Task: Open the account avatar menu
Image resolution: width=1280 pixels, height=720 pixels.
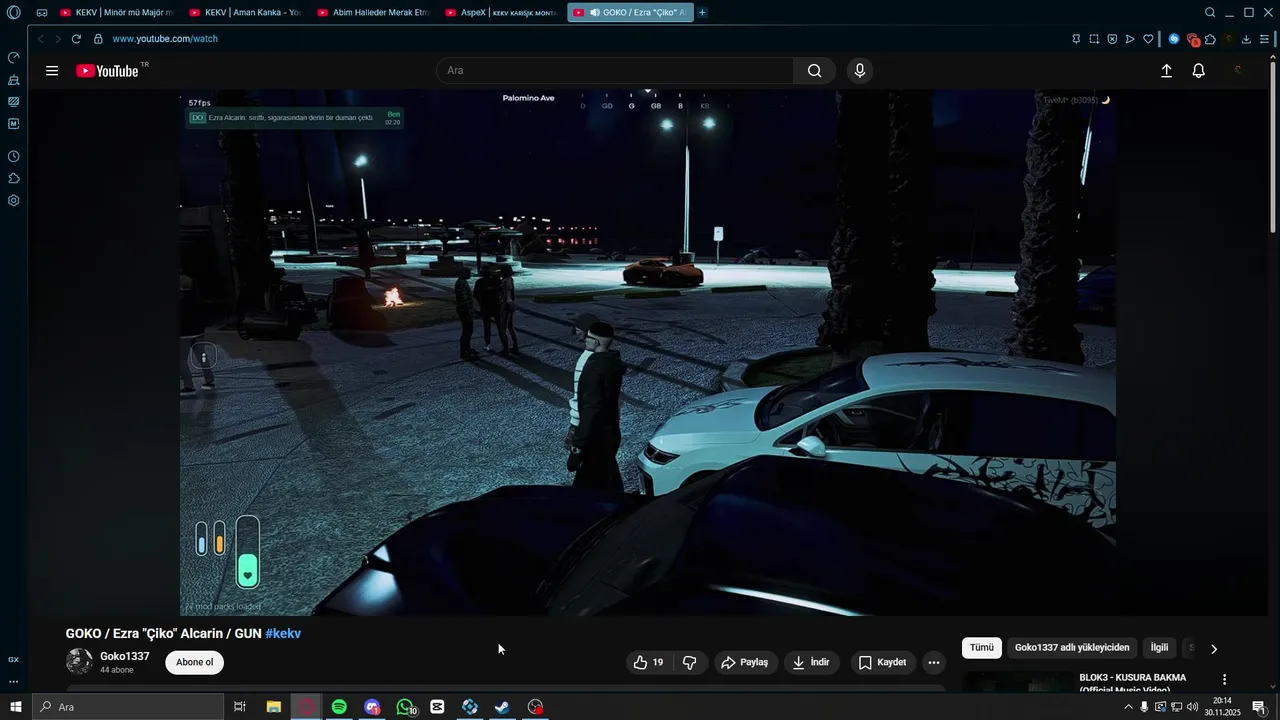Action: pyautogui.click(x=1238, y=71)
